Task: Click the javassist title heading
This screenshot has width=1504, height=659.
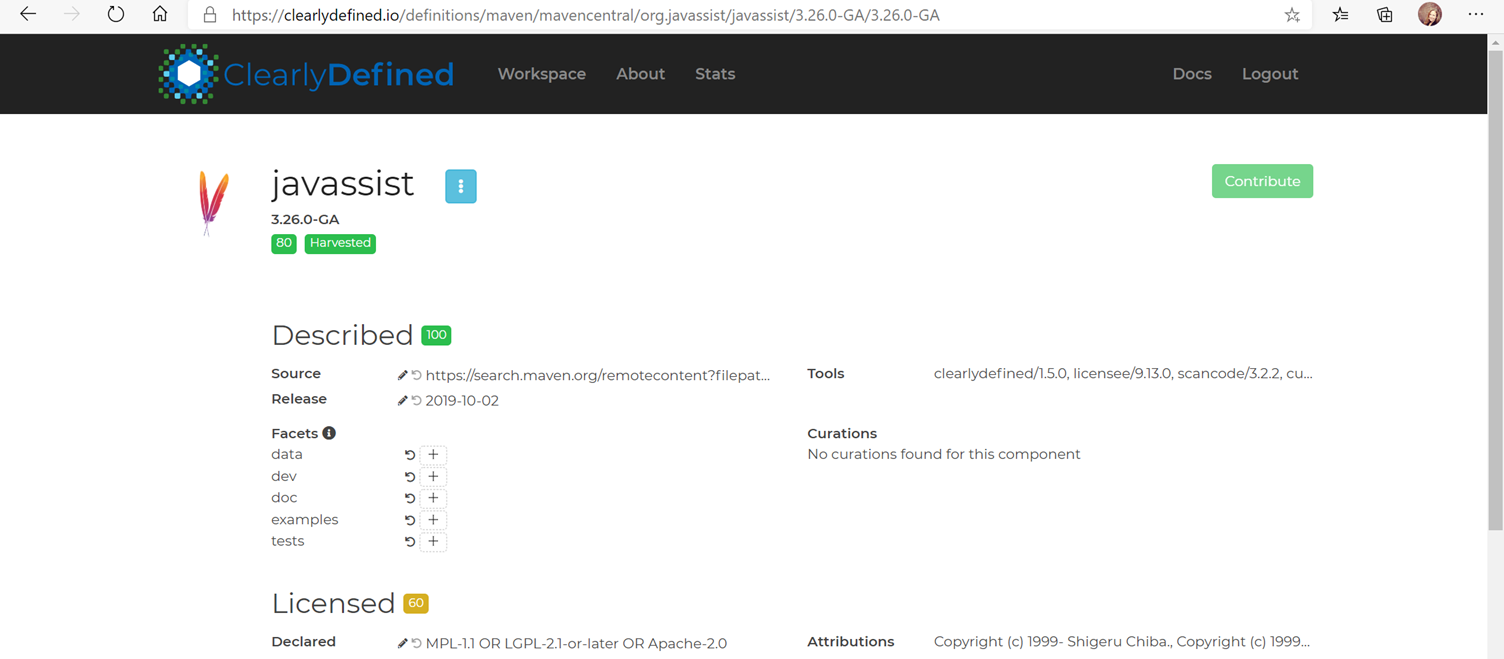Action: pos(342,183)
